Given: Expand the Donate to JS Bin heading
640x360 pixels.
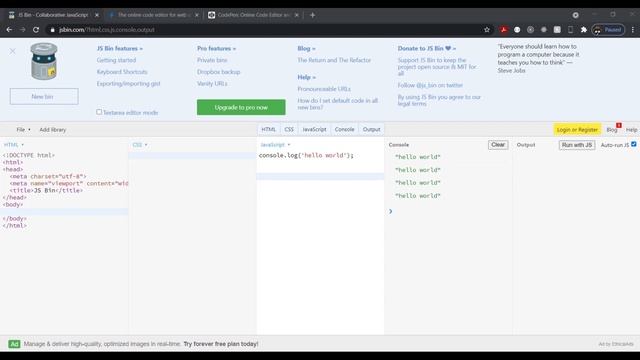Looking at the screenshot, I should point(427,49).
